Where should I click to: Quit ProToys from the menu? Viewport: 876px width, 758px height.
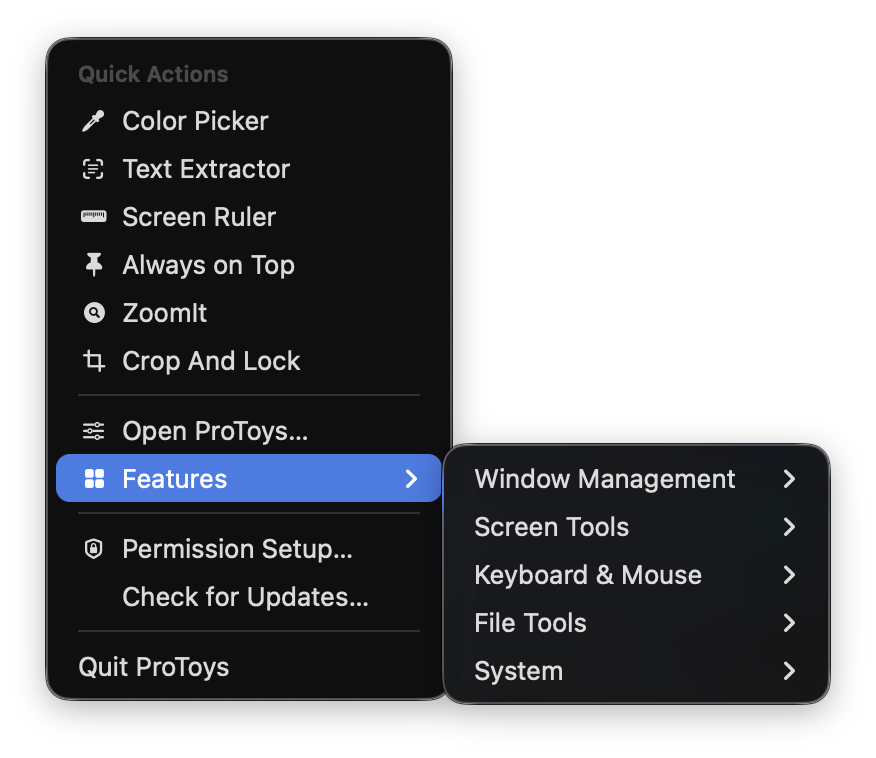(x=249, y=667)
